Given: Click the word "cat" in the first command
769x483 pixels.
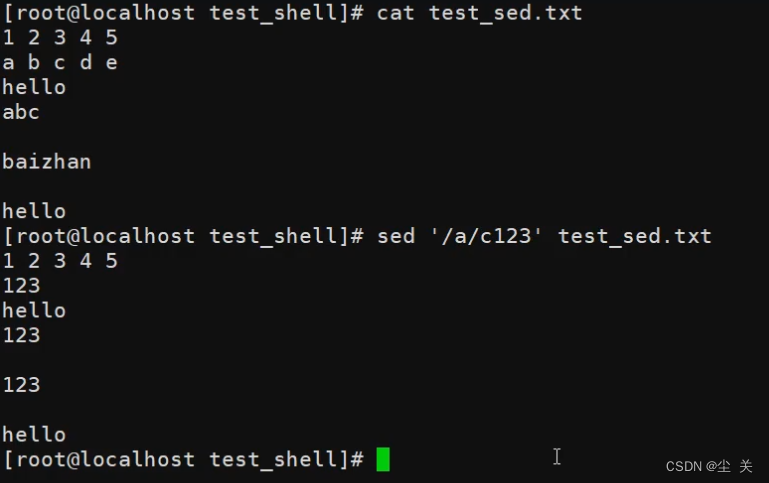Looking at the screenshot, I should pos(396,13).
